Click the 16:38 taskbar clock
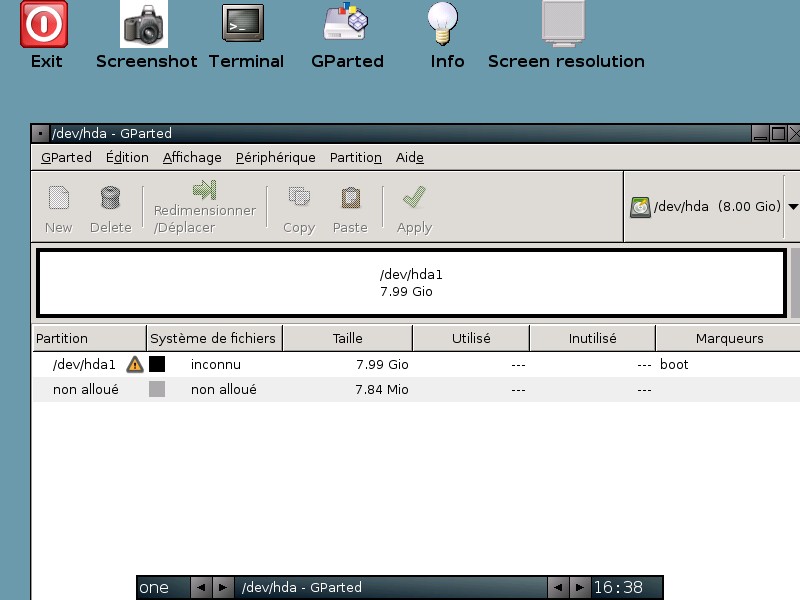The height and width of the screenshot is (600, 800). [x=618, y=587]
